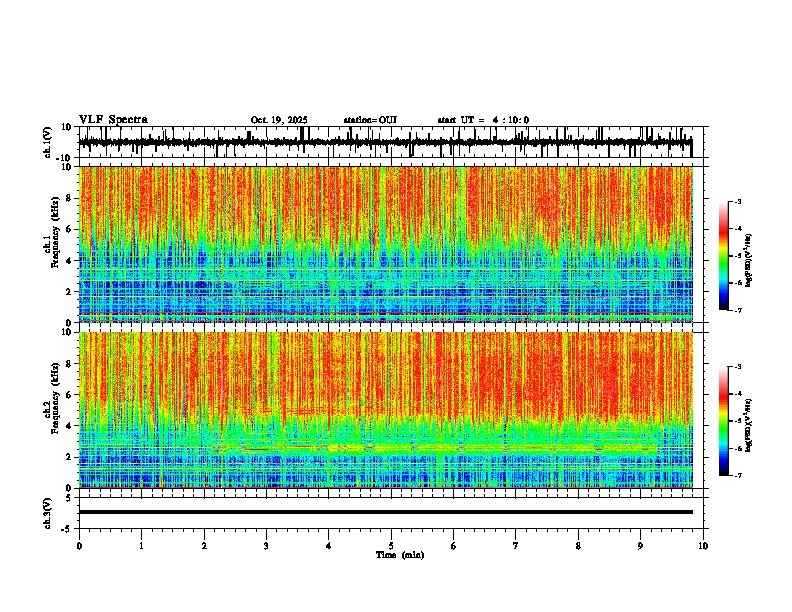Click the "-7" label on ch.1 color scale
Viewport: 792px width, 612px height.
pyautogui.click(x=737, y=310)
